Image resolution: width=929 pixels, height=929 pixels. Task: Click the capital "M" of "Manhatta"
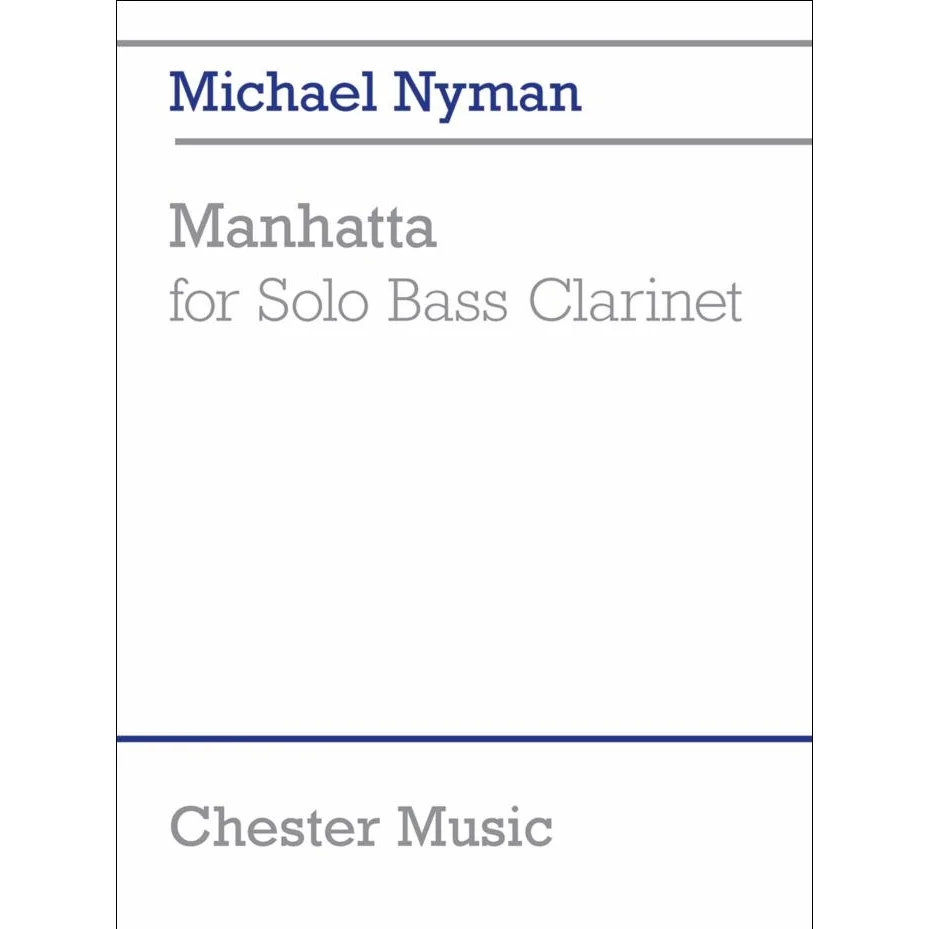click(x=192, y=227)
